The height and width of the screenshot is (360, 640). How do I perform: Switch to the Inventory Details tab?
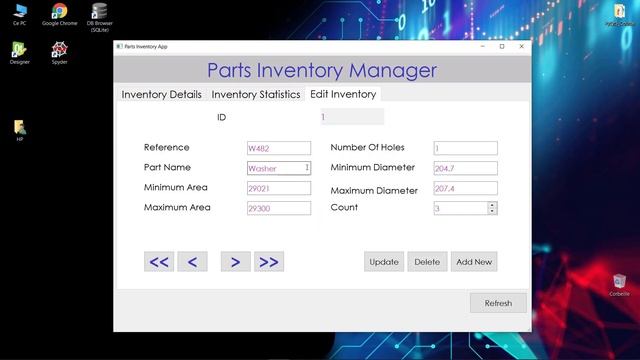[x=162, y=94]
